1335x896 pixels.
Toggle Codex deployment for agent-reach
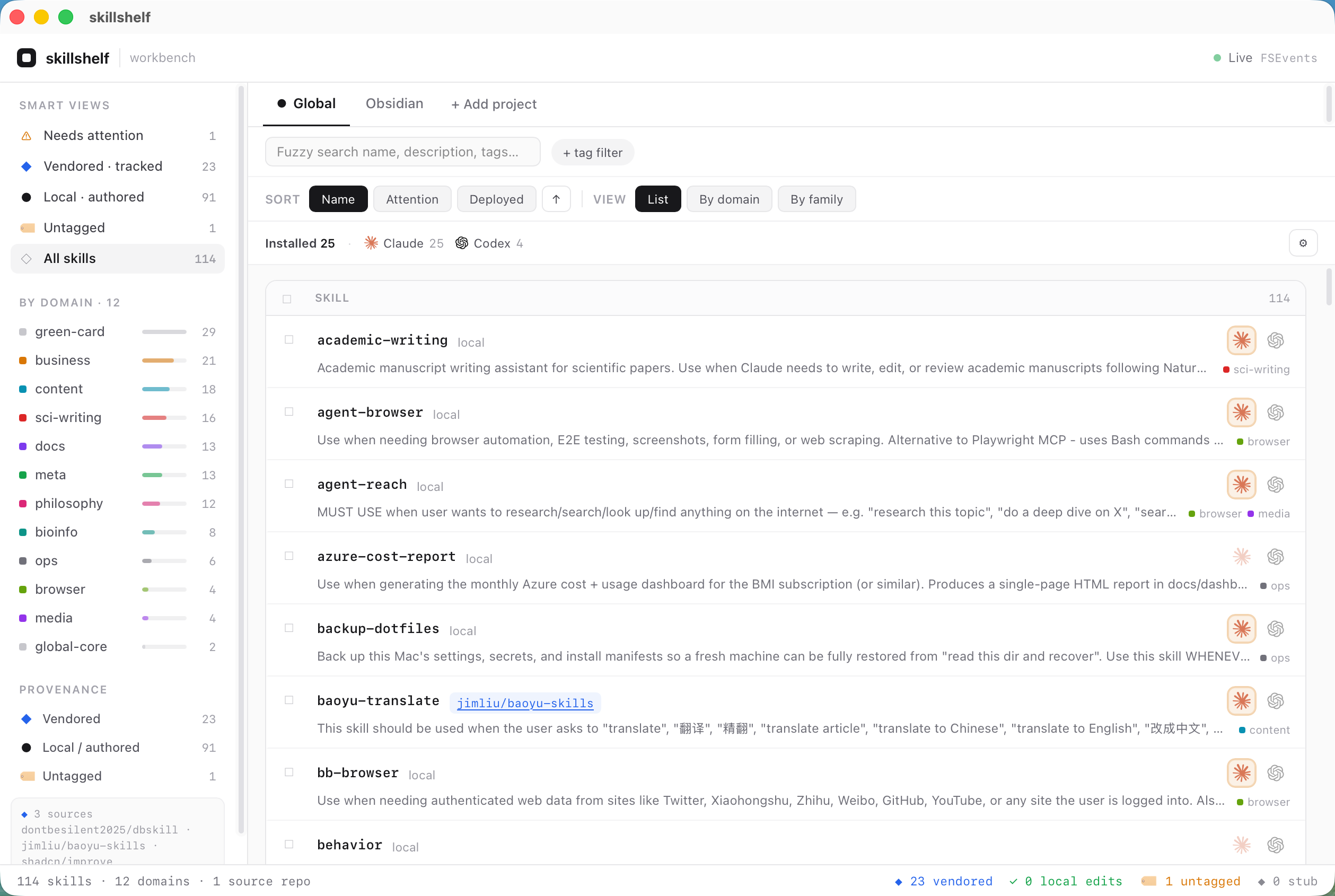1276,485
